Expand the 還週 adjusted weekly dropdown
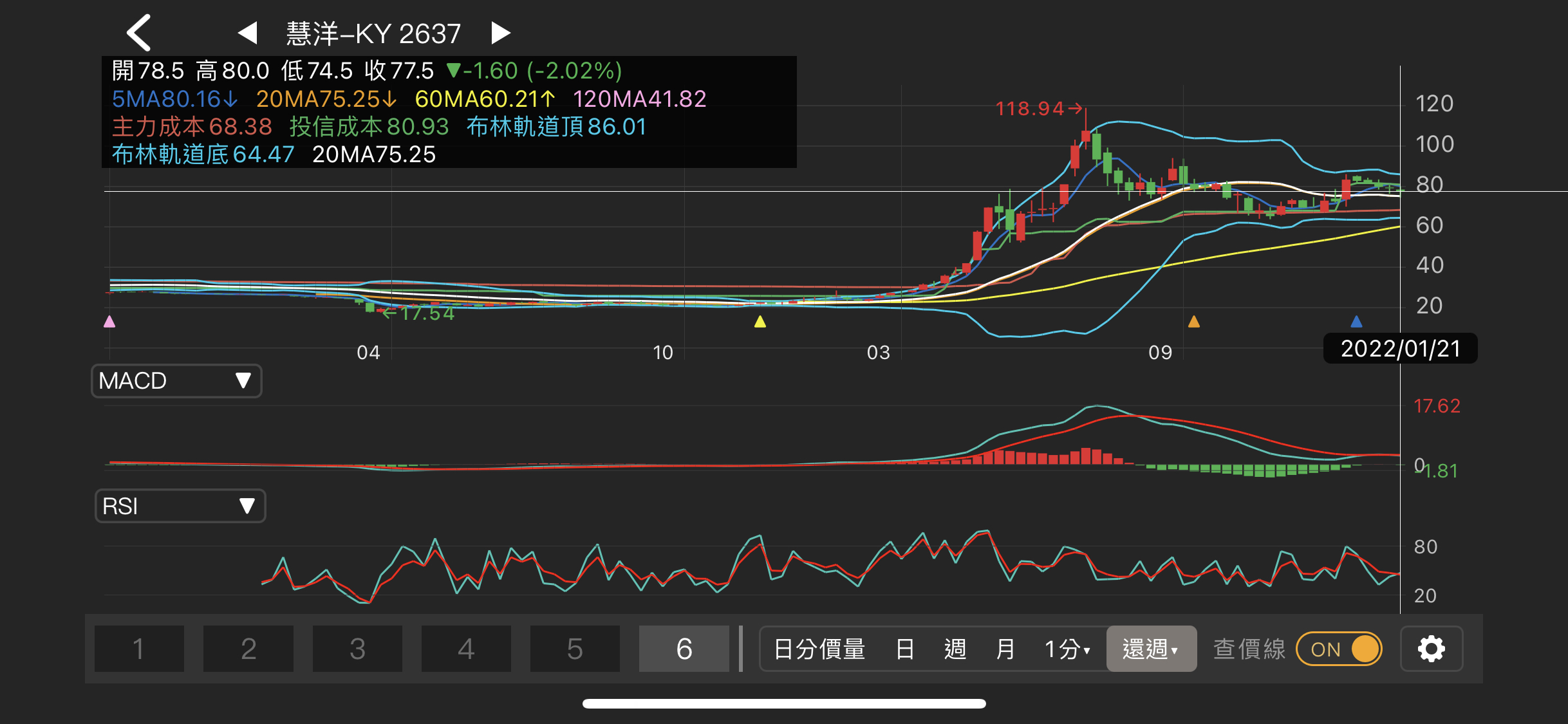1568x724 pixels. [1151, 649]
